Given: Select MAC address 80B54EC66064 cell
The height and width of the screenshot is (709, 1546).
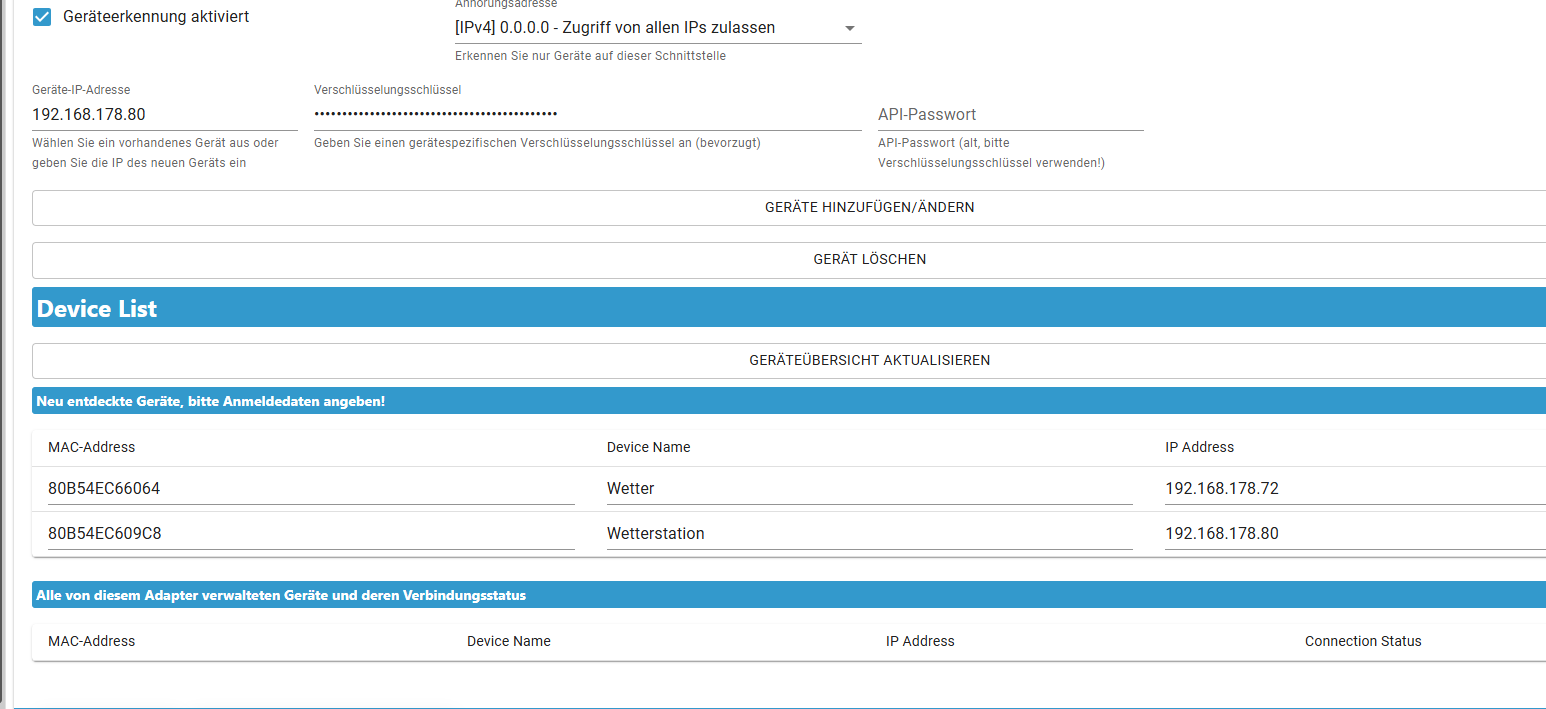Looking at the screenshot, I should (x=310, y=489).
